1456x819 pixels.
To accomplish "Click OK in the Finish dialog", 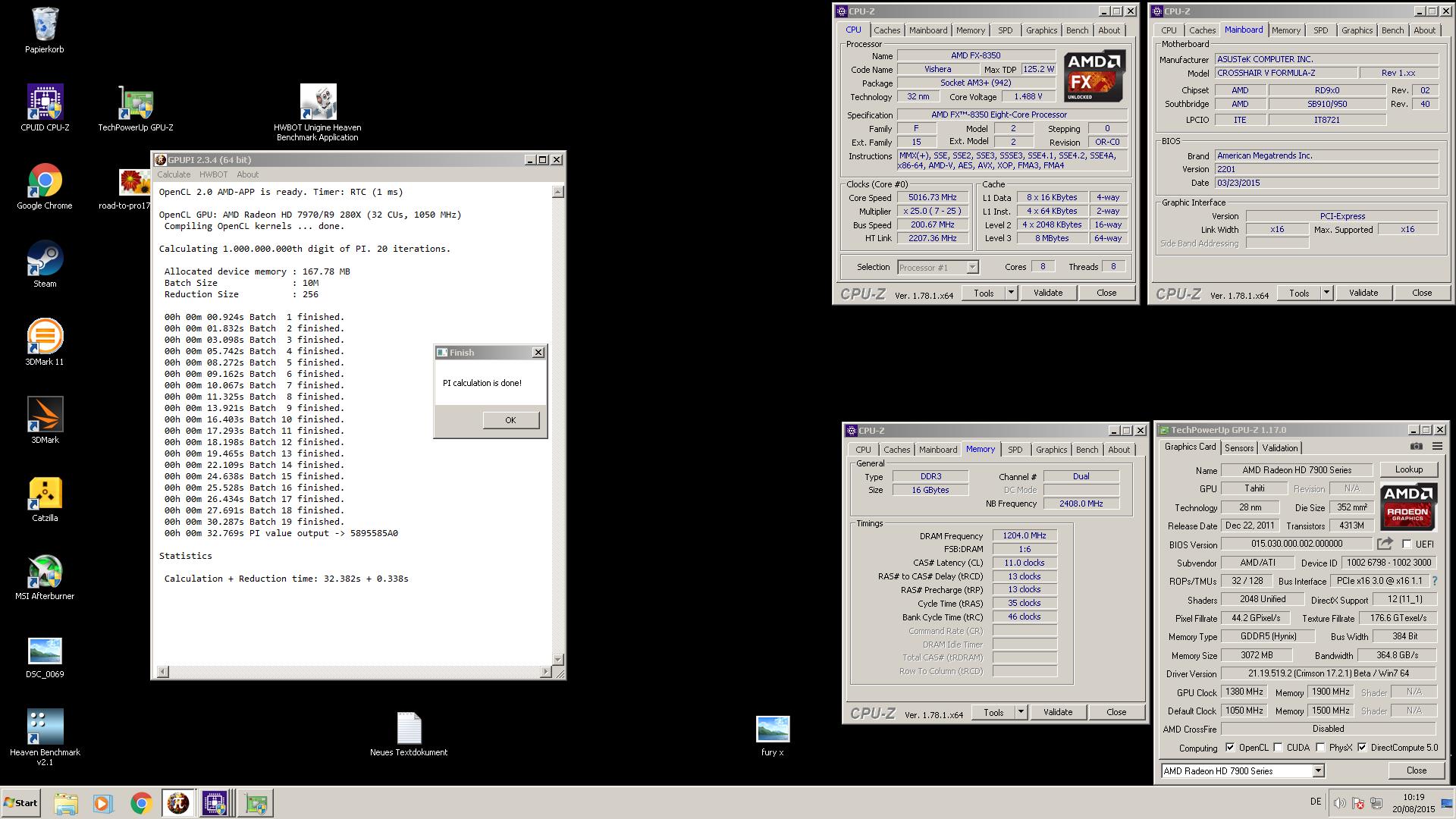I will pyautogui.click(x=510, y=420).
